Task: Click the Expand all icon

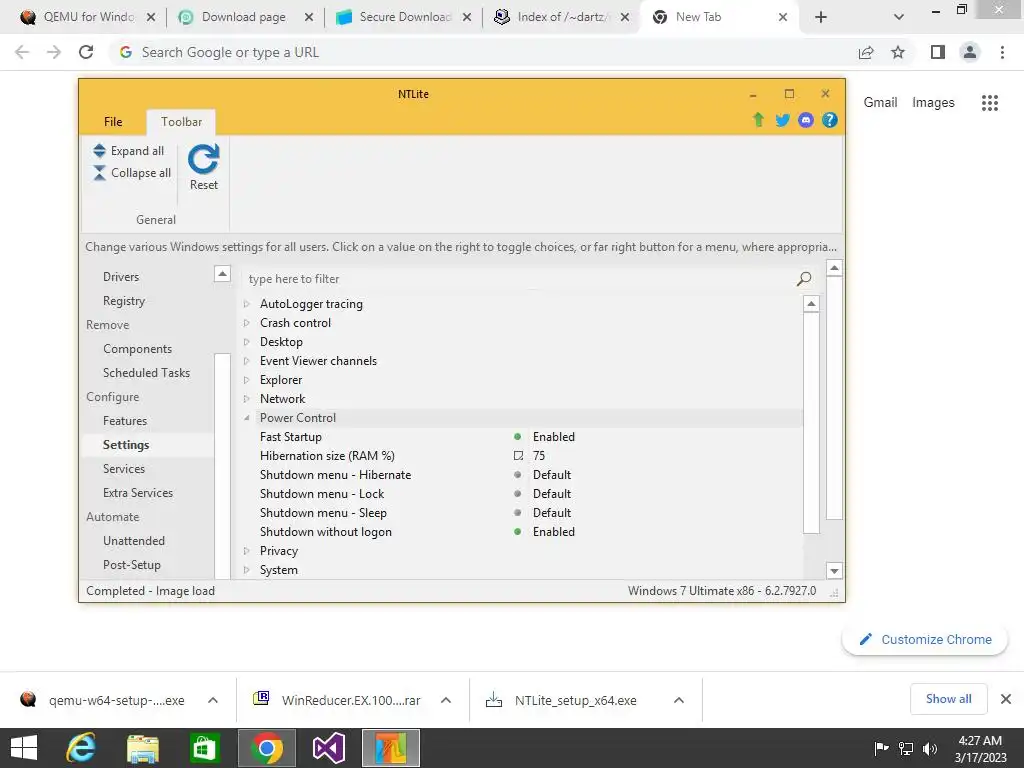Action: click(x=99, y=151)
